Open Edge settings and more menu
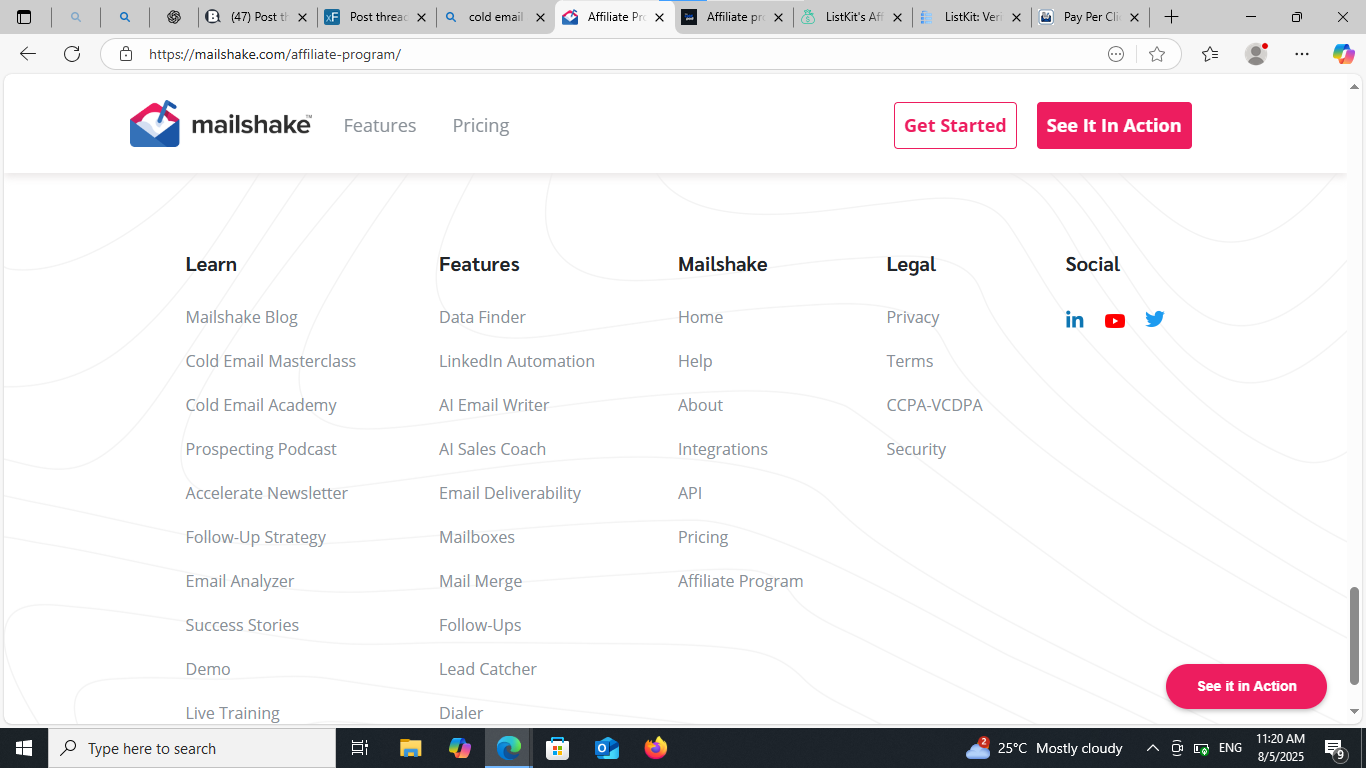The height and width of the screenshot is (768, 1366). click(1301, 54)
